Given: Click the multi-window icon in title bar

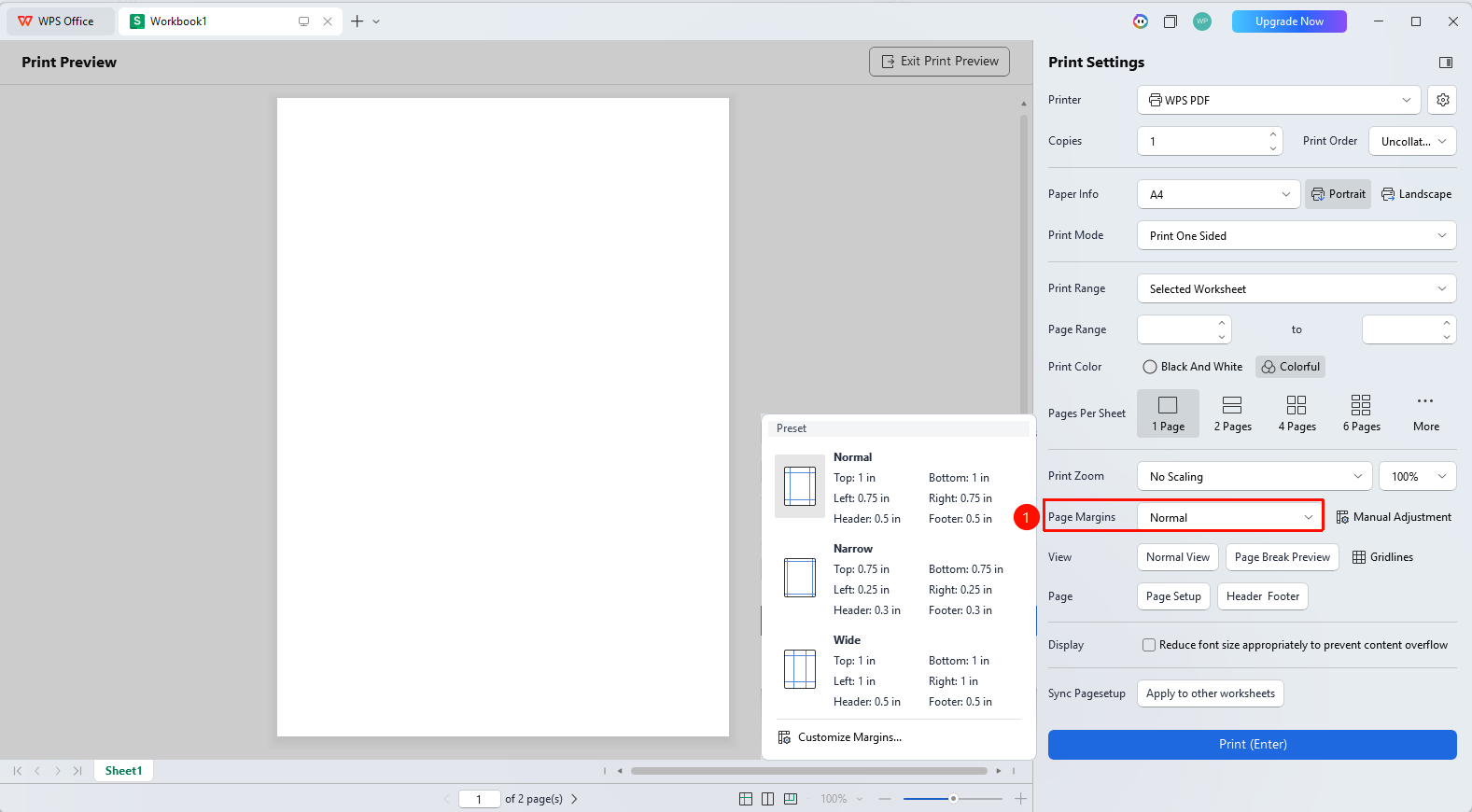Looking at the screenshot, I should pyautogui.click(x=1171, y=21).
